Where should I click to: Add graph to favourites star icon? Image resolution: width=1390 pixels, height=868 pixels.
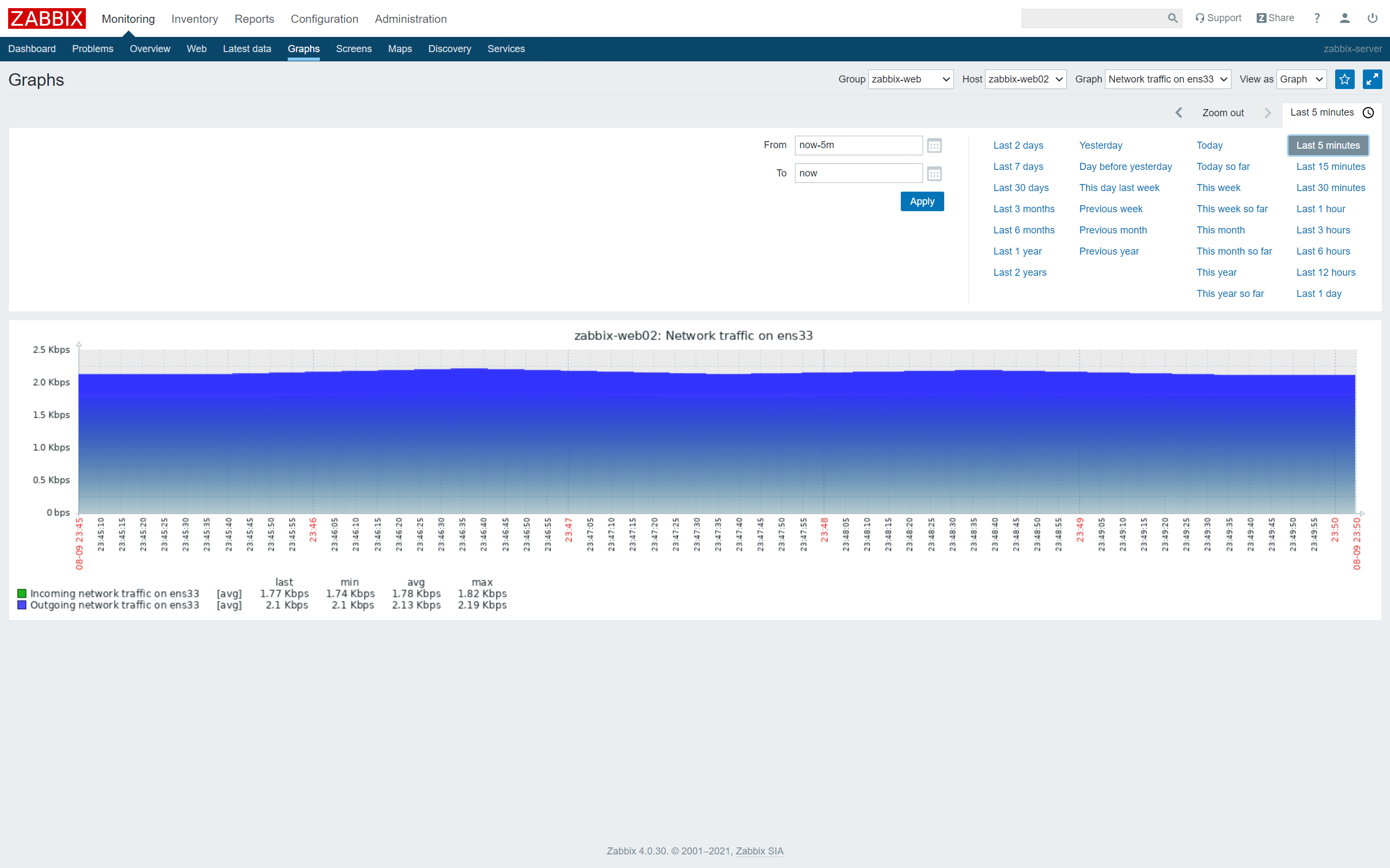click(x=1344, y=79)
